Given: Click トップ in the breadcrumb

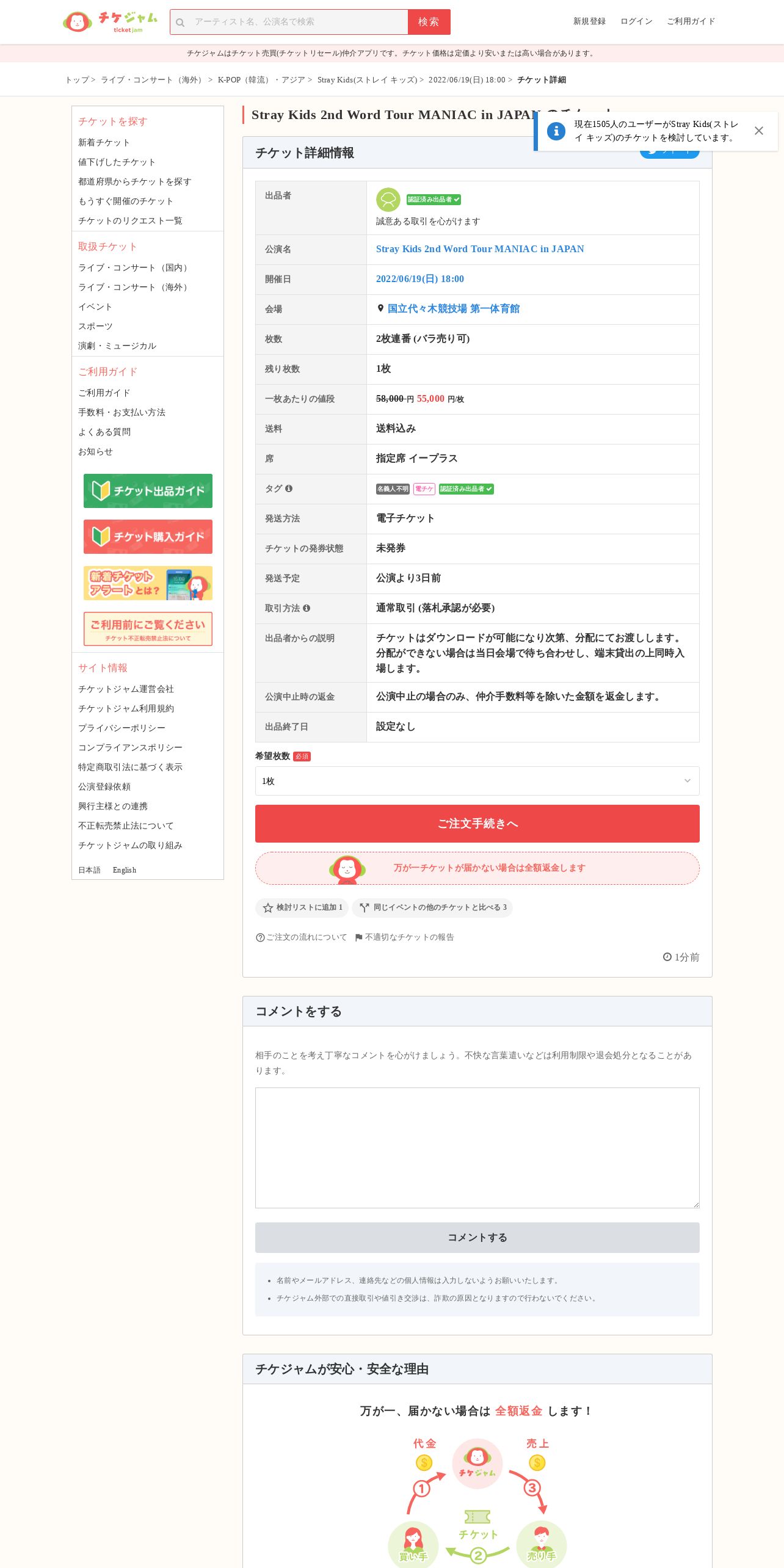Looking at the screenshot, I should [x=78, y=80].
